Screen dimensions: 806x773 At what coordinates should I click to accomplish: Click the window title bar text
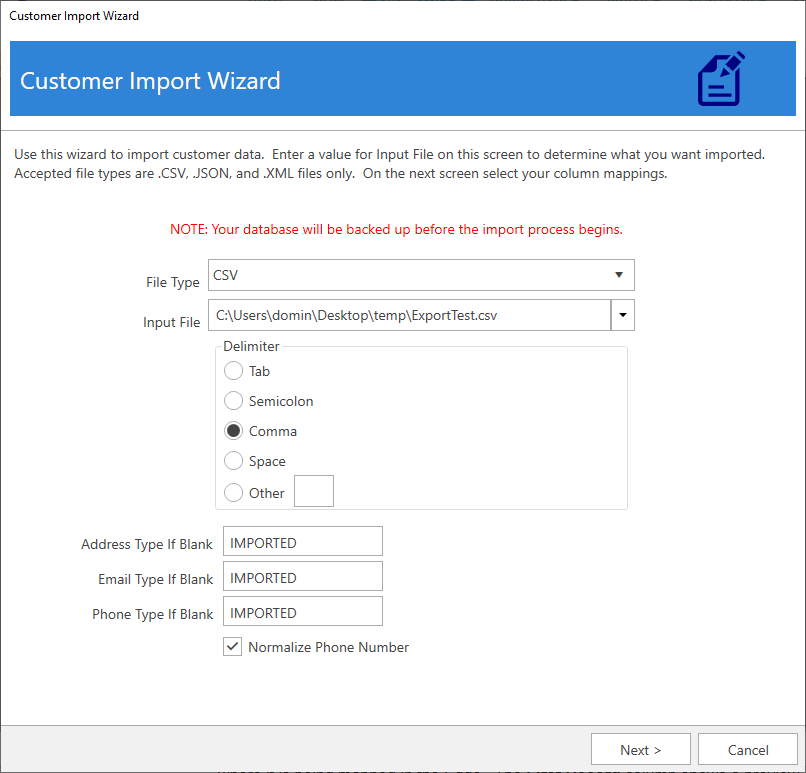[74, 16]
